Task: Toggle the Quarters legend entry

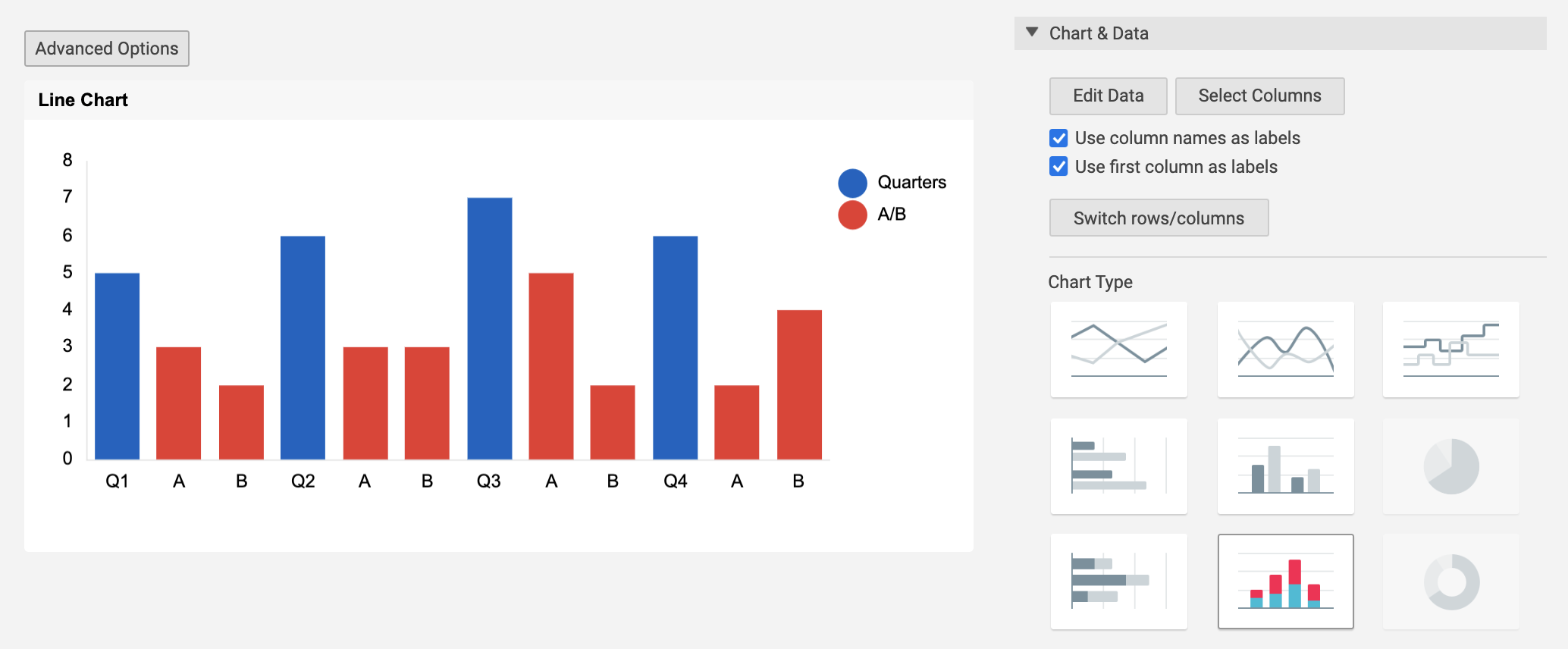Action: pos(851,182)
